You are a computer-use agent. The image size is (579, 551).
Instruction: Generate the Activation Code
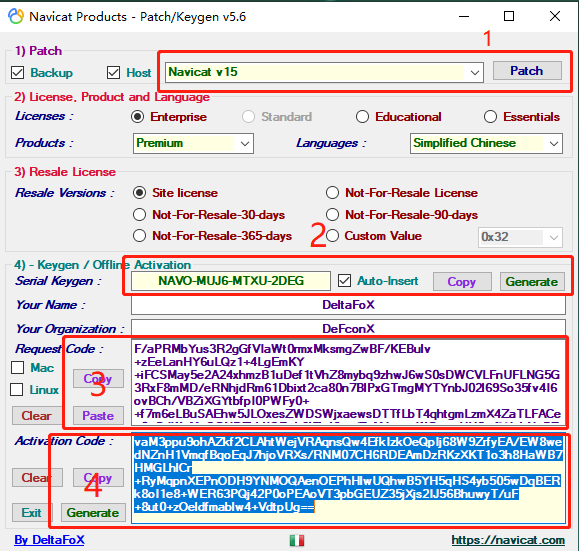click(93, 513)
